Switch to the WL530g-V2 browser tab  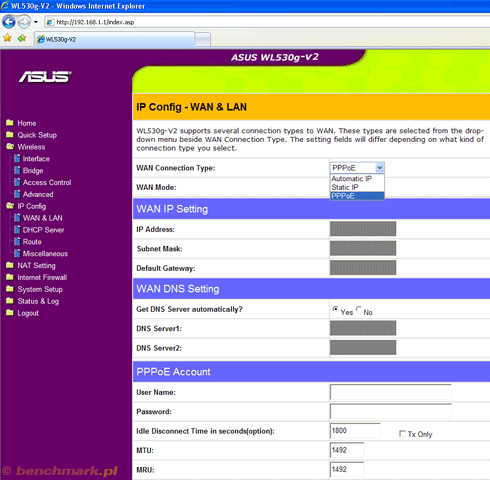click(x=114, y=39)
